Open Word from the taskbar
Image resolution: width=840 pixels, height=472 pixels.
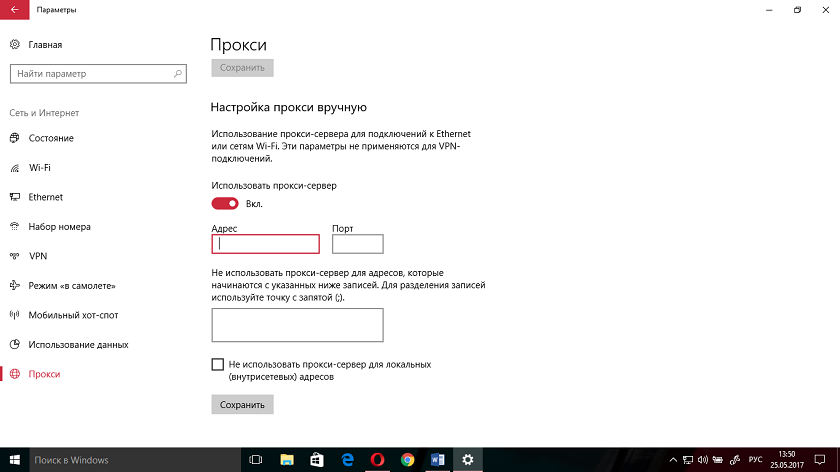(x=438, y=459)
